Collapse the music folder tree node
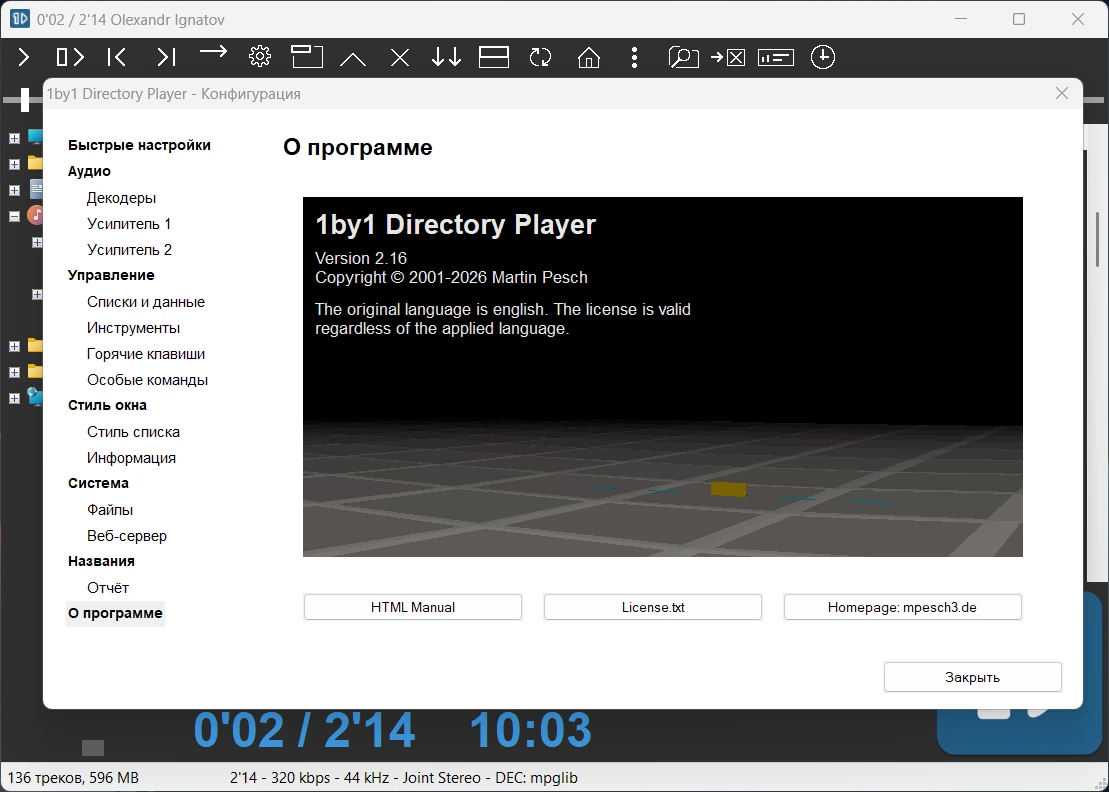Image resolution: width=1109 pixels, height=792 pixels. coord(14,216)
